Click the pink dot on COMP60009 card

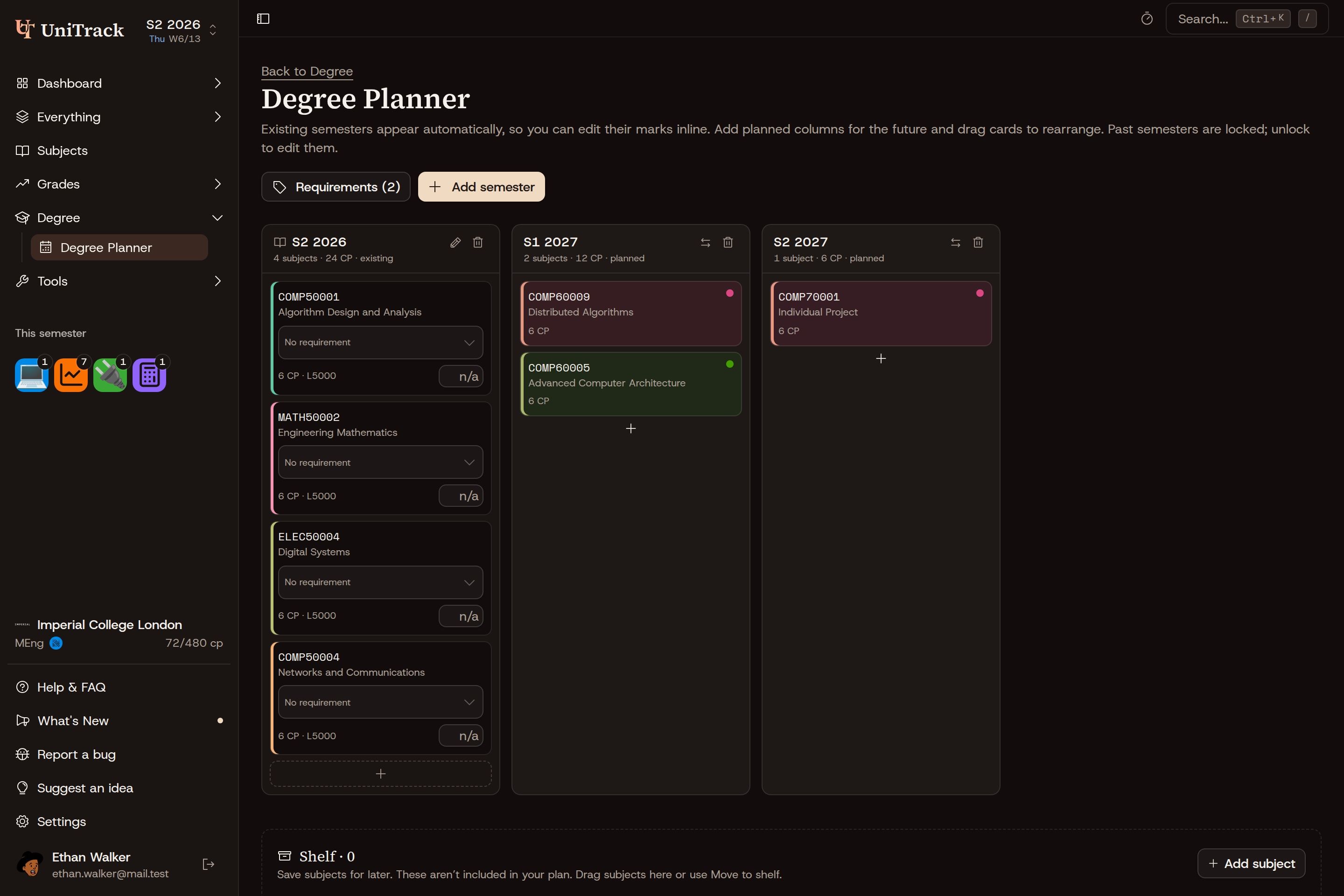click(730, 293)
